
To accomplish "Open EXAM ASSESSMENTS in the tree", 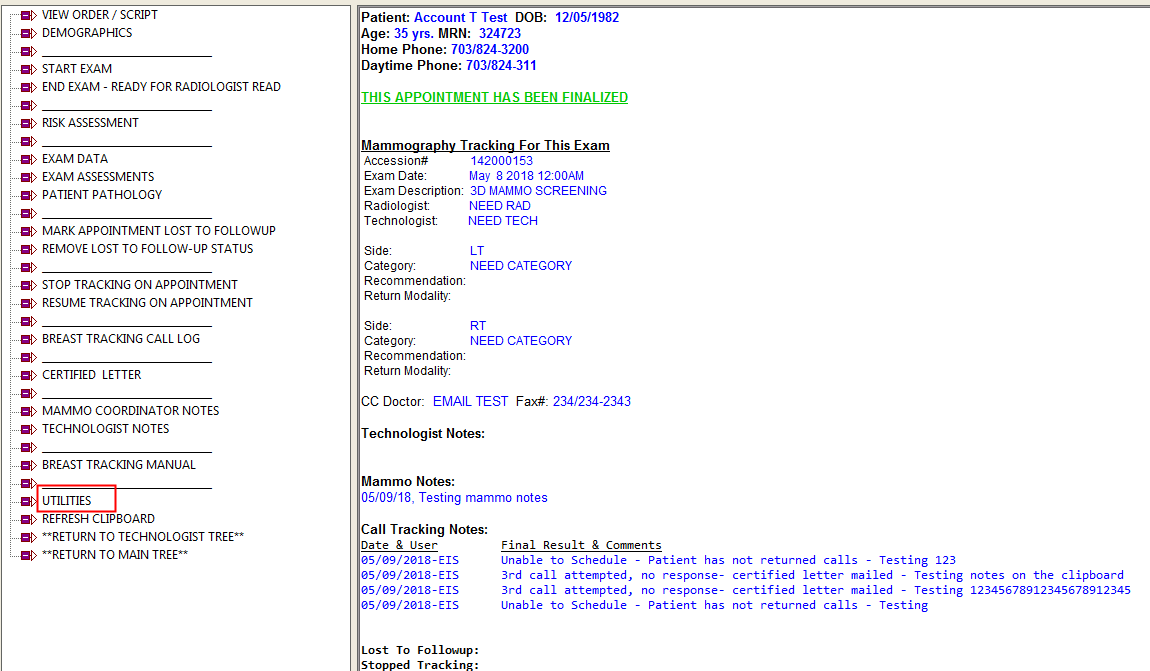I will pyautogui.click(x=98, y=177).
